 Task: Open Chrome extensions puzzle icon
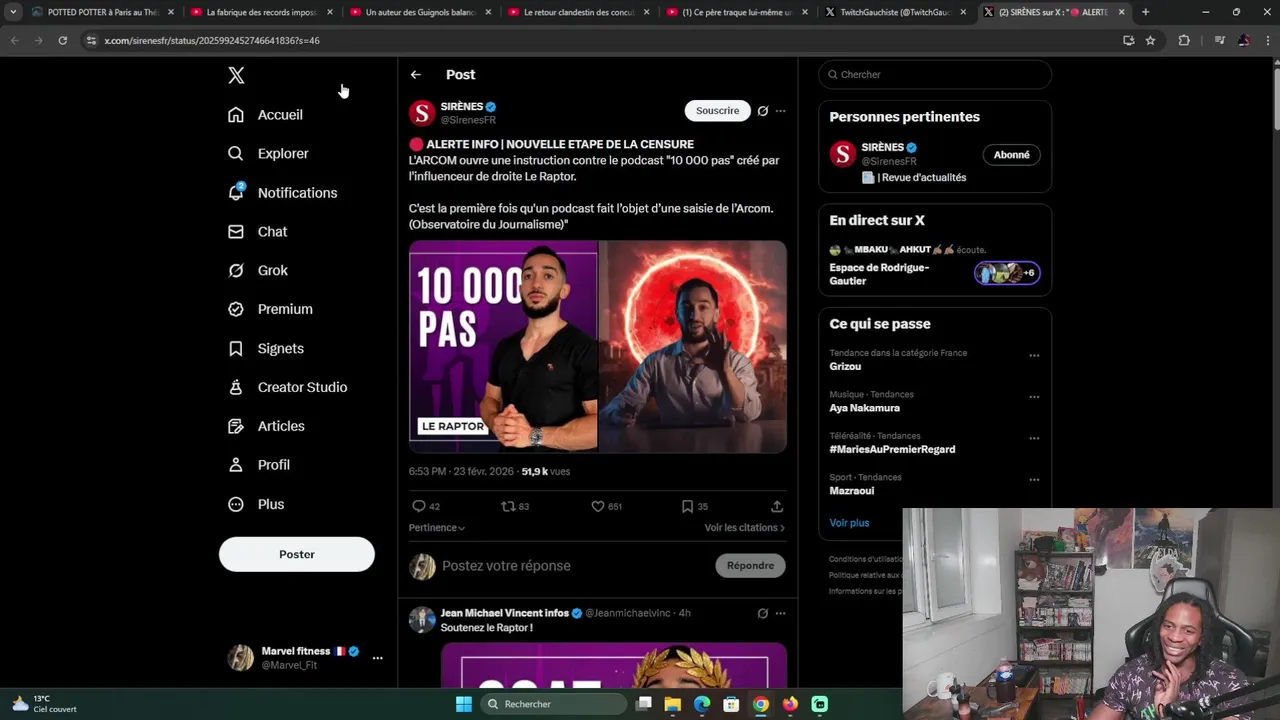click(x=1184, y=41)
